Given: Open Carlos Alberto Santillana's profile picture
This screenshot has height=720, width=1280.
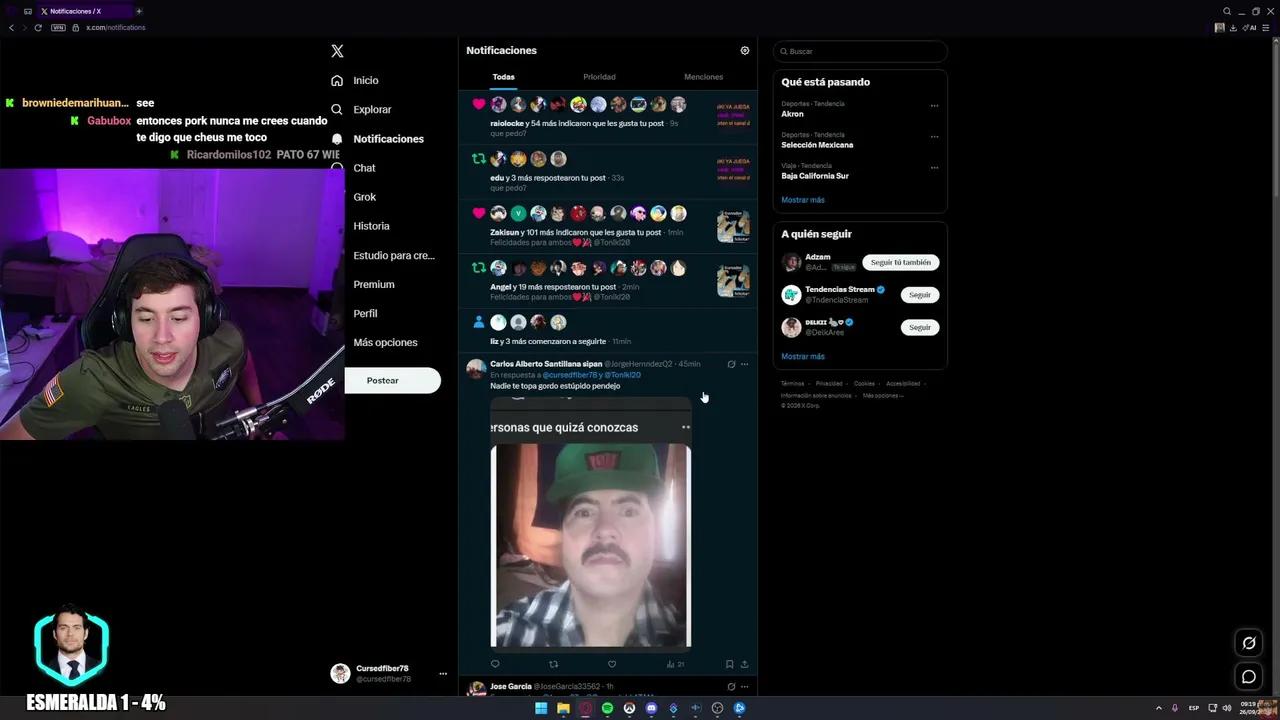Looking at the screenshot, I should (476, 368).
